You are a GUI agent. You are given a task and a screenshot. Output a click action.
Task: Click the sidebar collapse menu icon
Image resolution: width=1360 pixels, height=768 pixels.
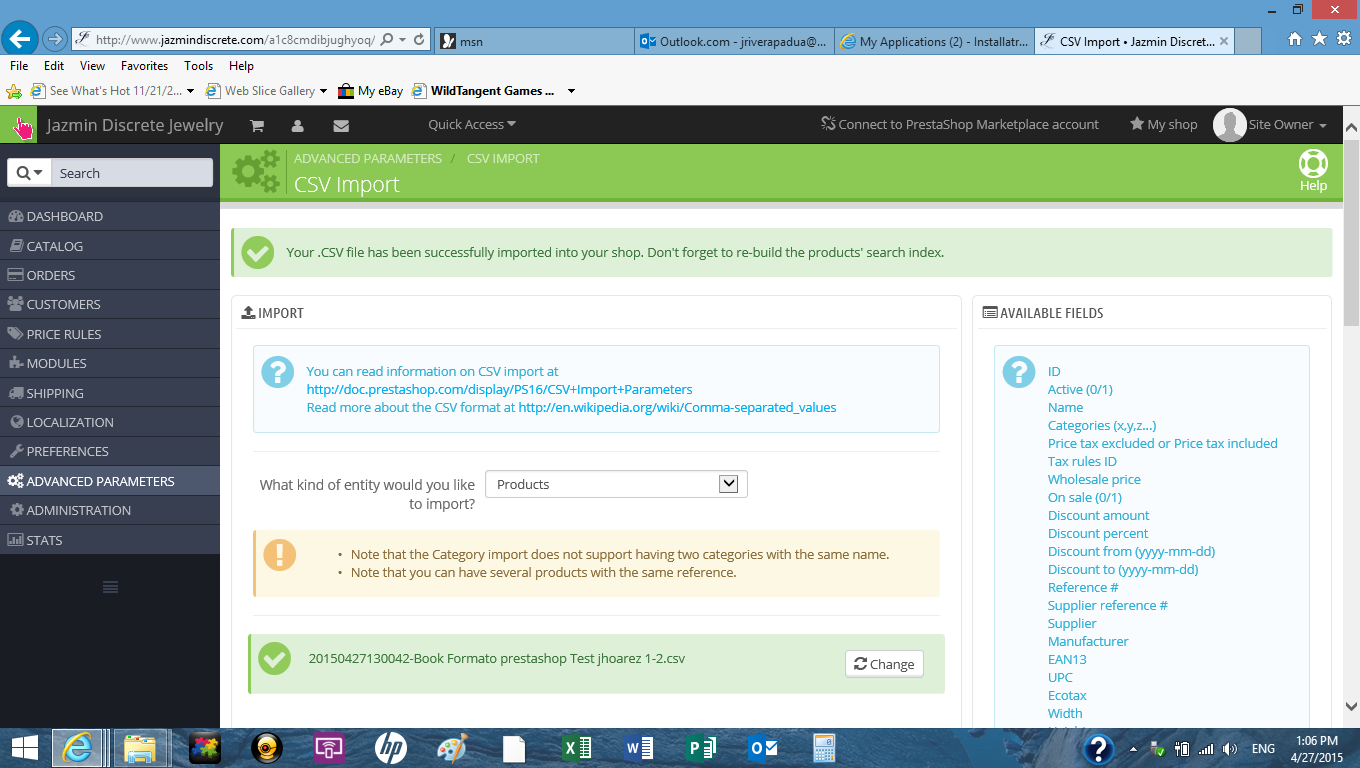(110, 587)
